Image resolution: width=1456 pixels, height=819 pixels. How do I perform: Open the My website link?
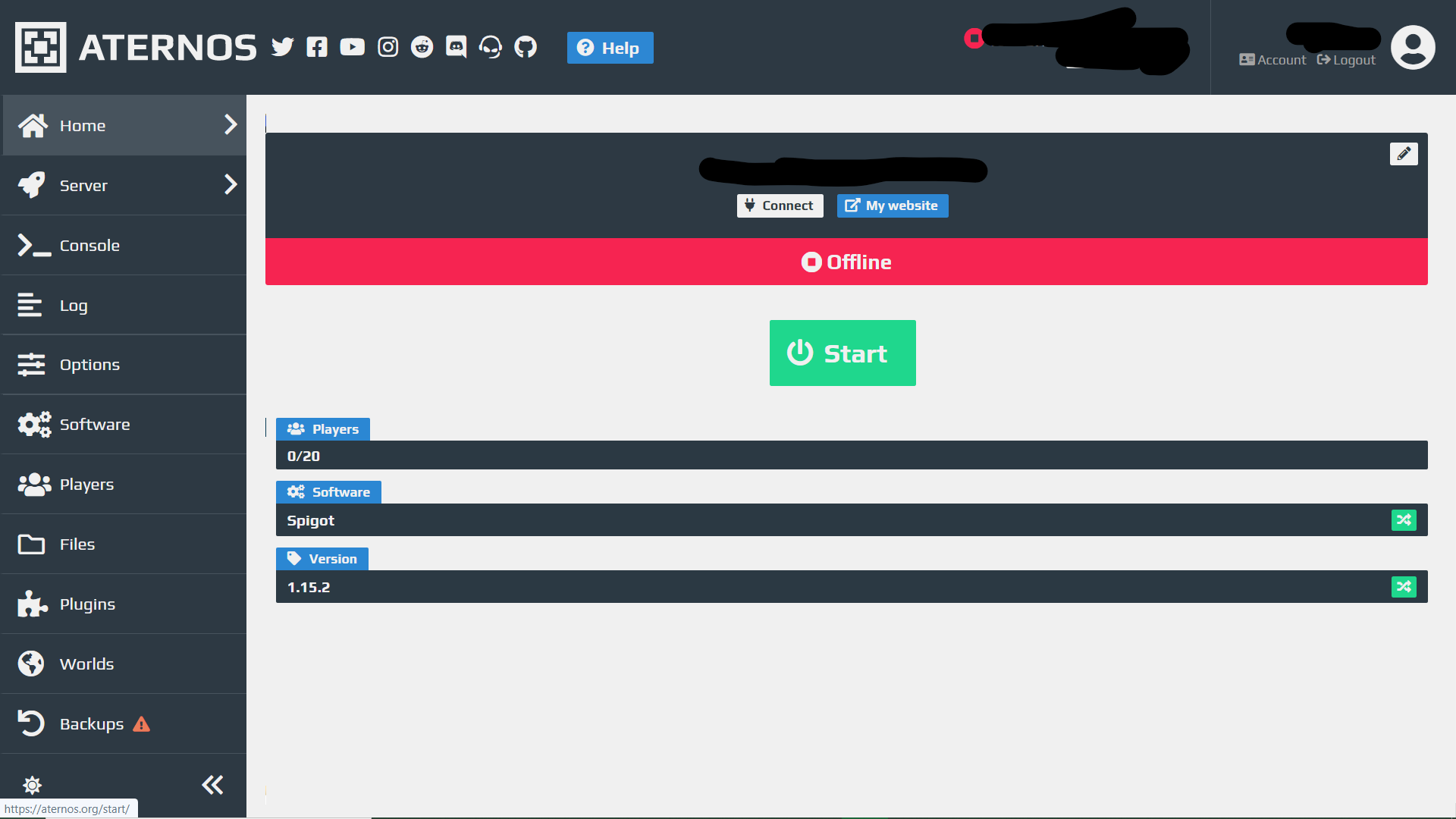pos(893,206)
